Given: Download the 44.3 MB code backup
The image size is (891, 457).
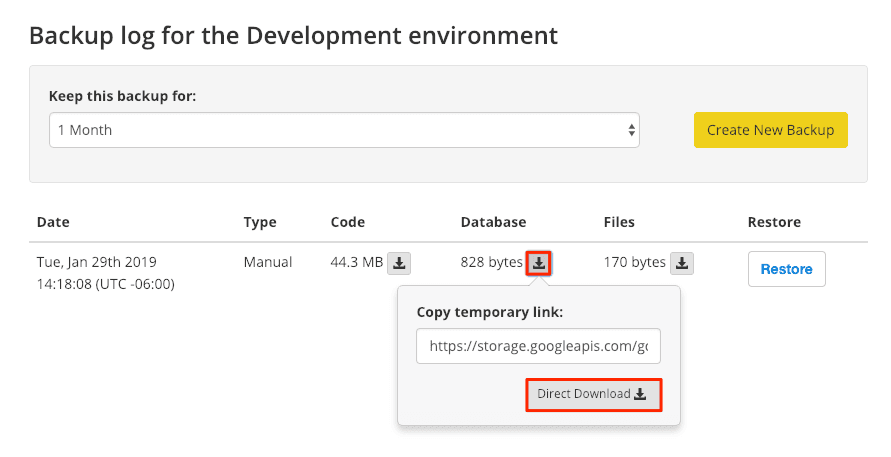Looking at the screenshot, I should coord(399,263).
